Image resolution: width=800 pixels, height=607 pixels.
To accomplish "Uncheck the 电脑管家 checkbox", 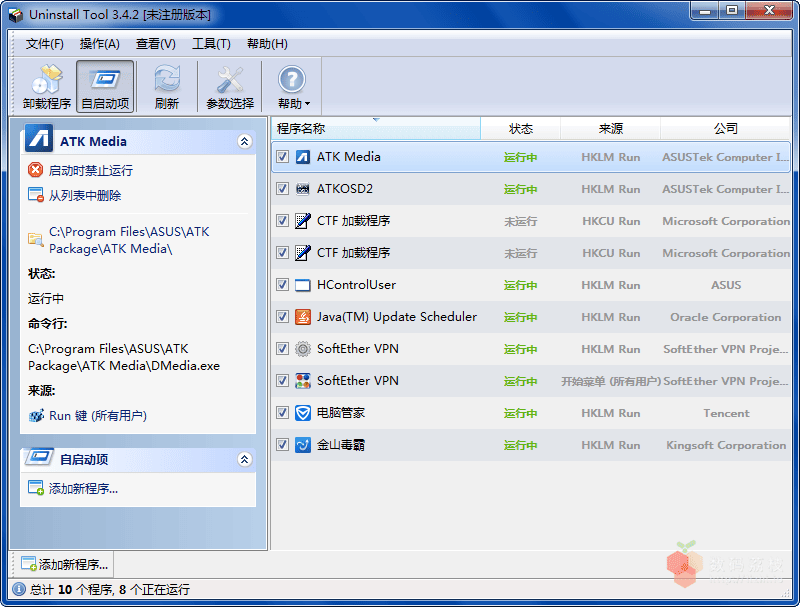I will [282, 413].
